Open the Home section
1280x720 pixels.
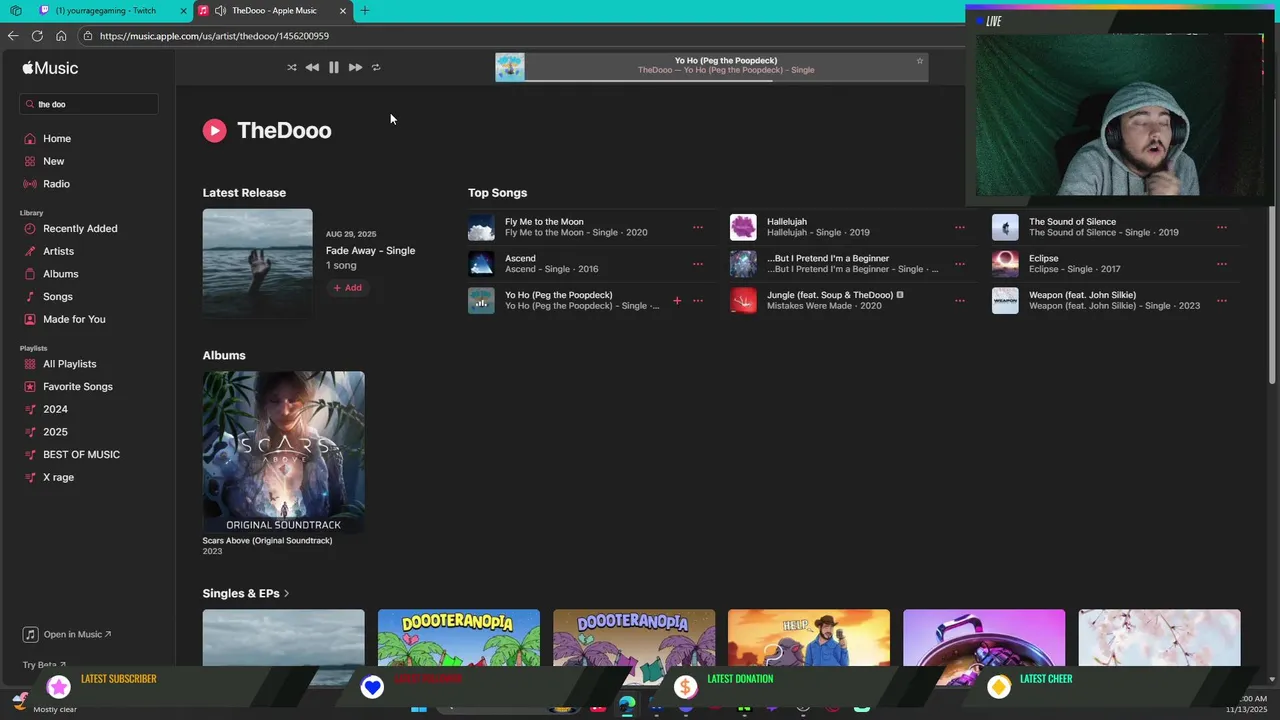pyautogui.click(x=57, y=138)
